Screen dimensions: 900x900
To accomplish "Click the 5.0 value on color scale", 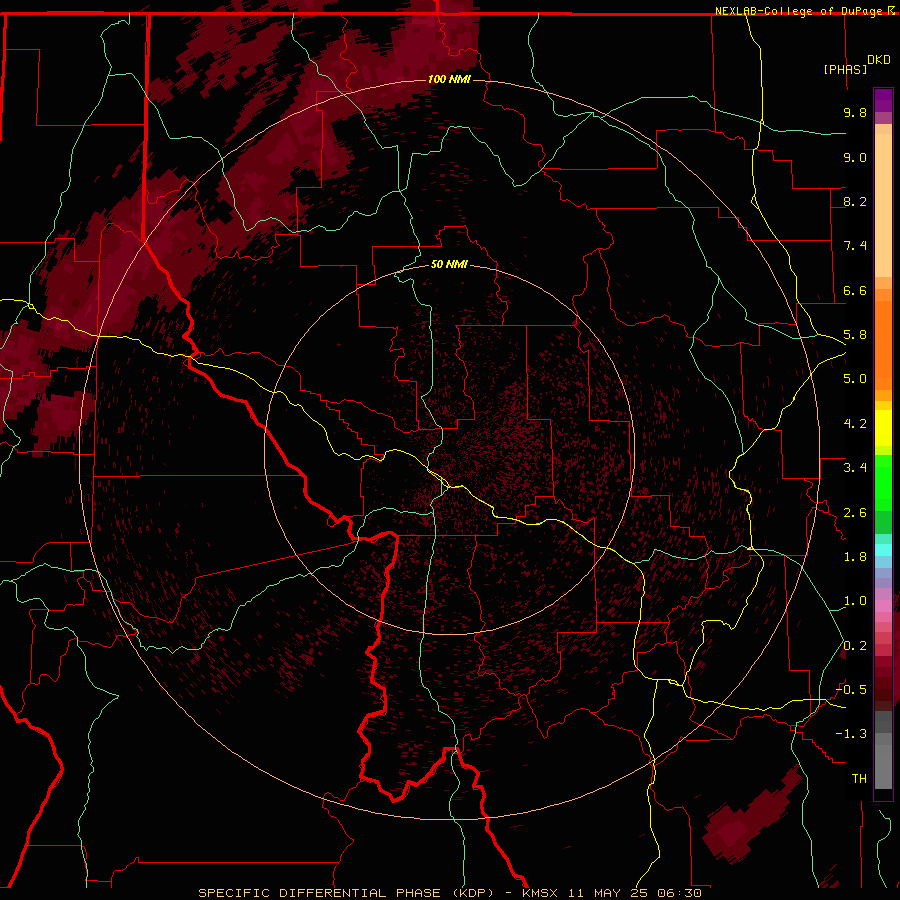I will point(855,379).
